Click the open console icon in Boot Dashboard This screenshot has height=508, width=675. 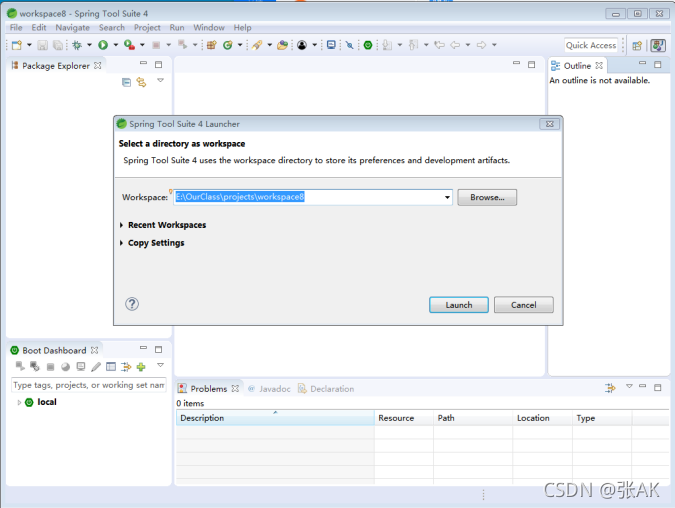[81, 367]
